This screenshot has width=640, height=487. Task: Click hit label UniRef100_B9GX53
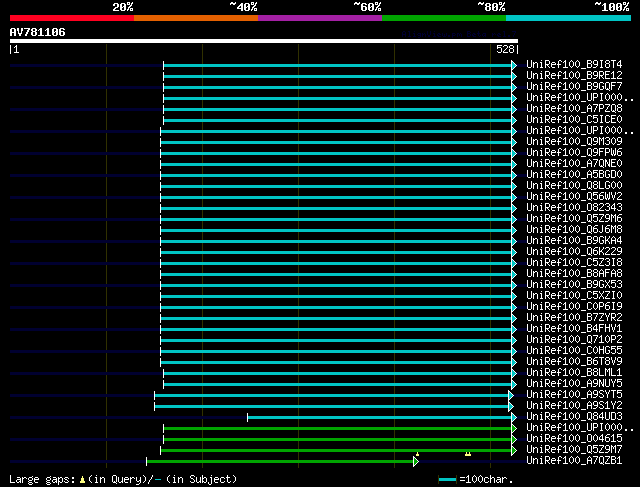574,285
